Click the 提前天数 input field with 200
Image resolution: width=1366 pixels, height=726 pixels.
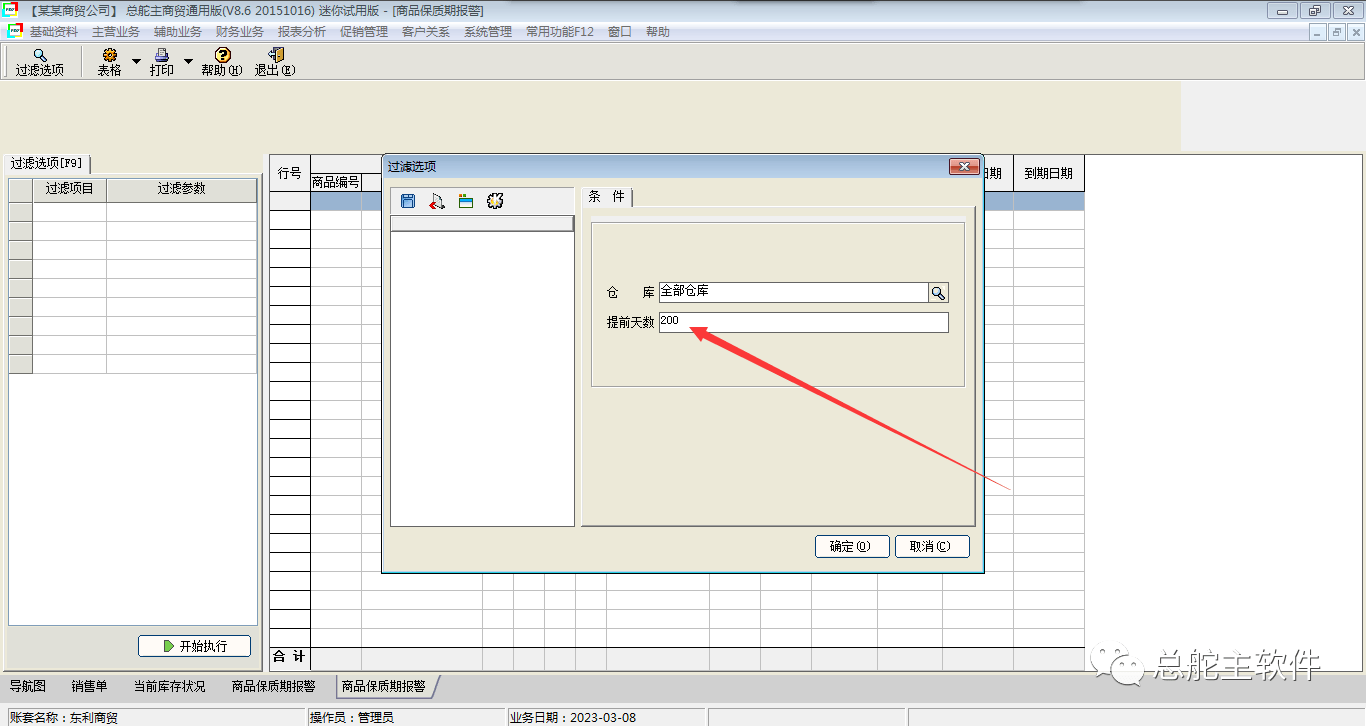(x=803, y=322)
